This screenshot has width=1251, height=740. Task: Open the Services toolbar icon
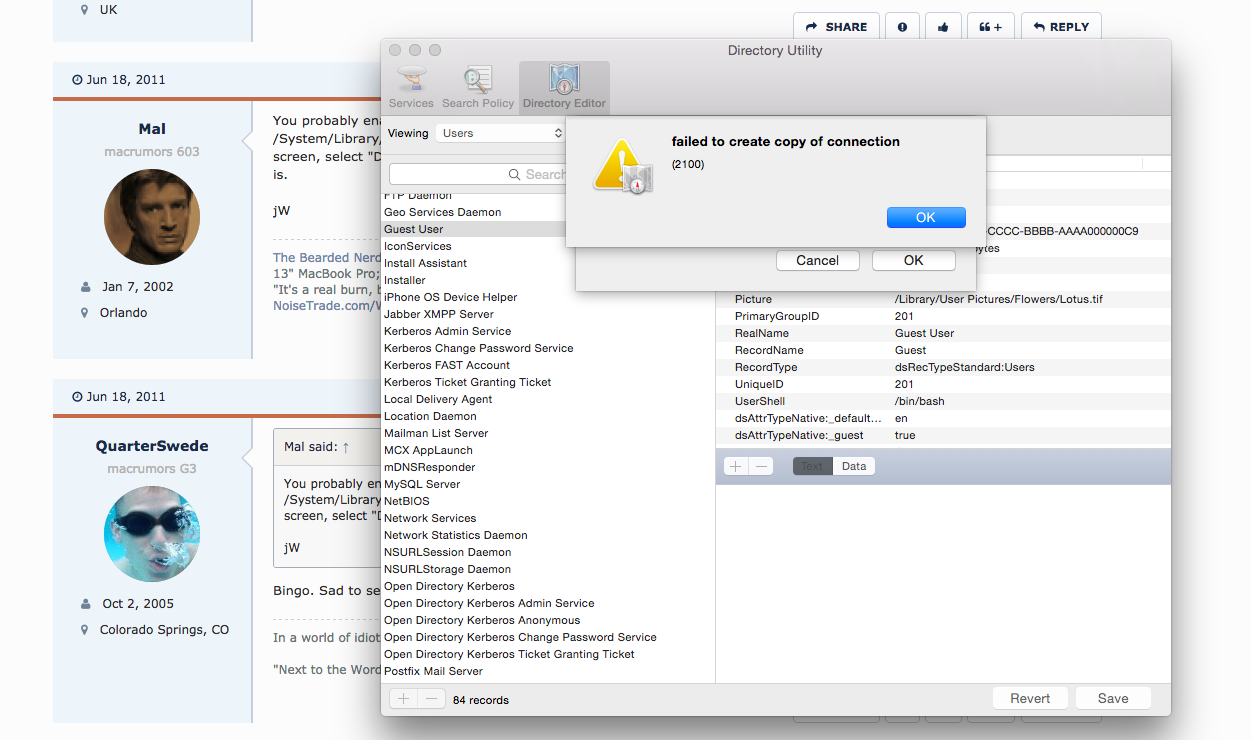coord(411,87)
